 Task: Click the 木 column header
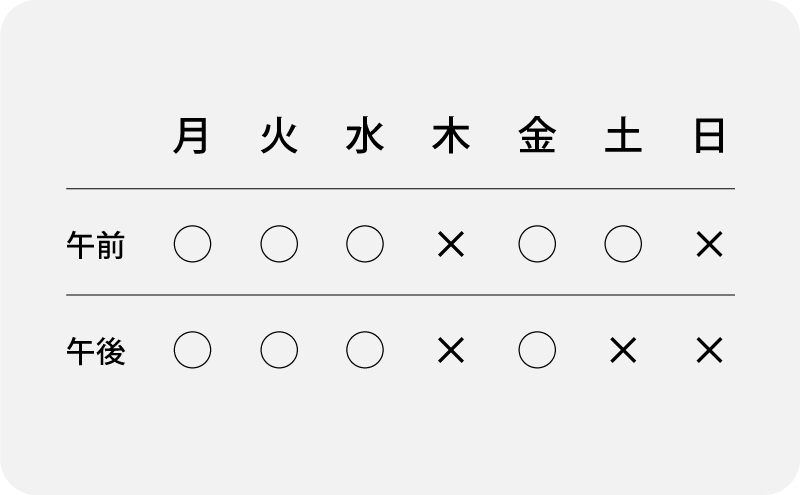point(451,138)
